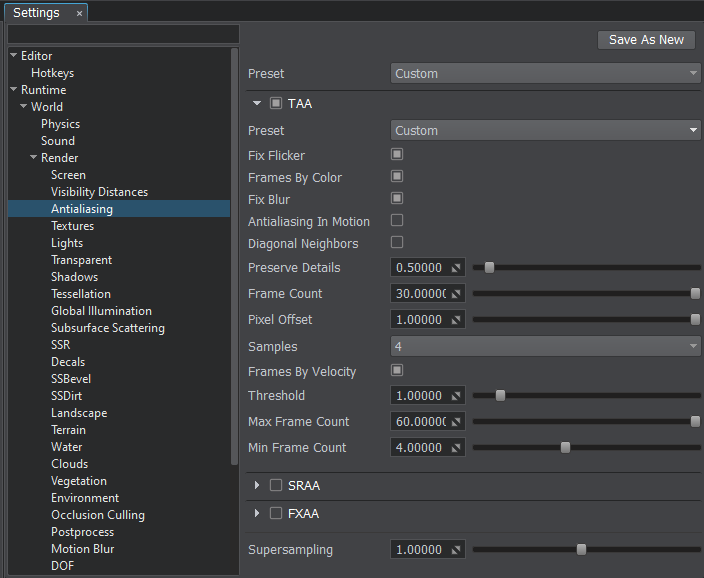Enable the Diagonal Neighbors checkbox
The width and height of the screenshot is (704, 578).
[x=397, y=243]
